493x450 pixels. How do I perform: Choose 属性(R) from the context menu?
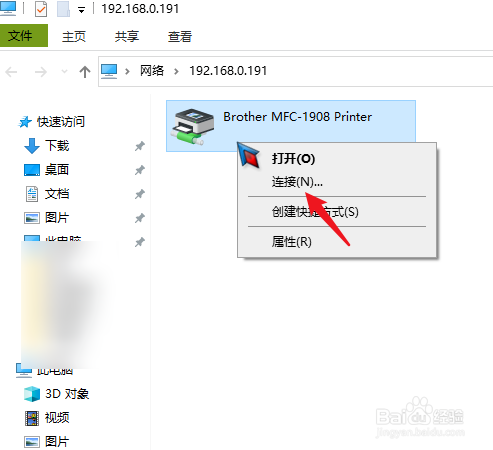coord(291,242)
